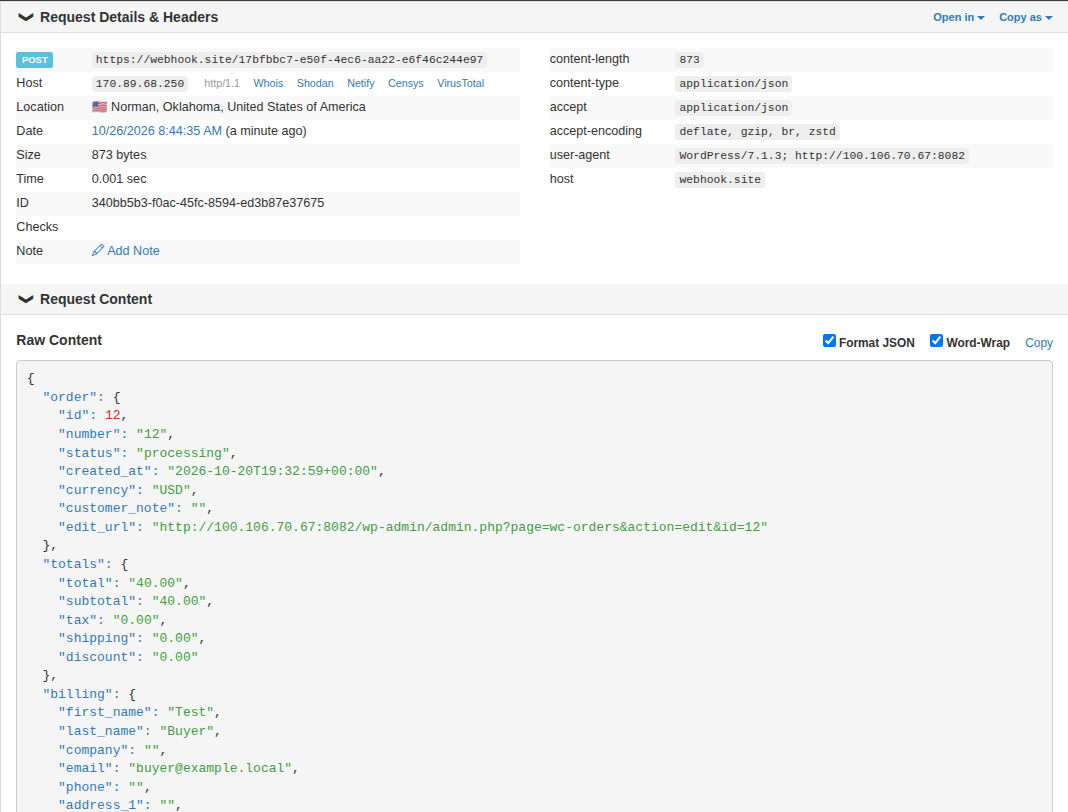The height and width of the screenshot is (812, 1068).
Task: Click the "subtotal": "40.00" line
Action: click(136, 601)
